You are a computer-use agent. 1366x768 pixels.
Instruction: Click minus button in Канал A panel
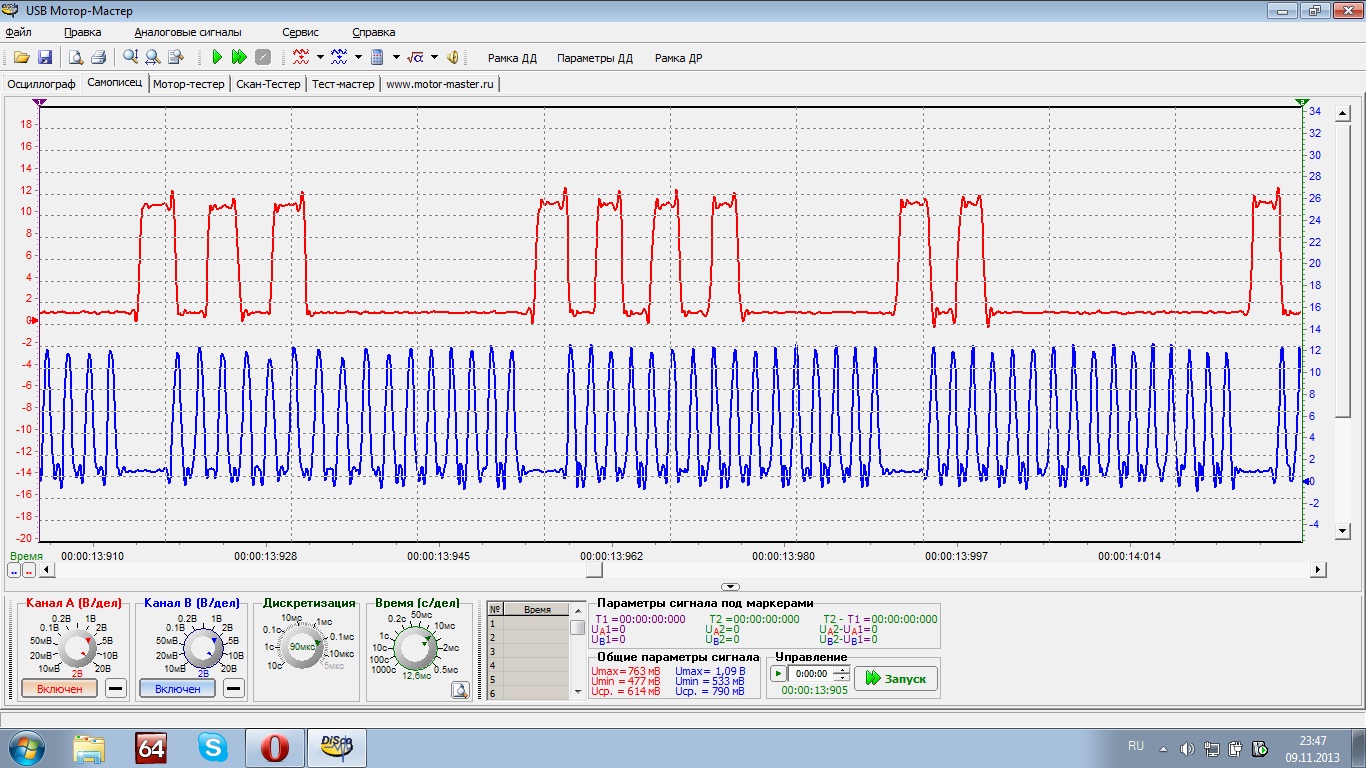[x=116, y=689]
